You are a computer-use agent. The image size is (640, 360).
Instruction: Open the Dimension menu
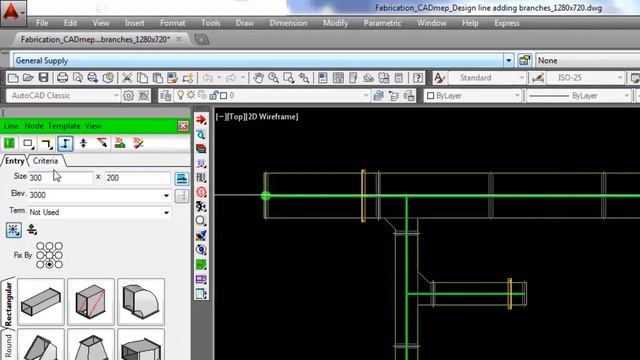[x=288, y=23]
